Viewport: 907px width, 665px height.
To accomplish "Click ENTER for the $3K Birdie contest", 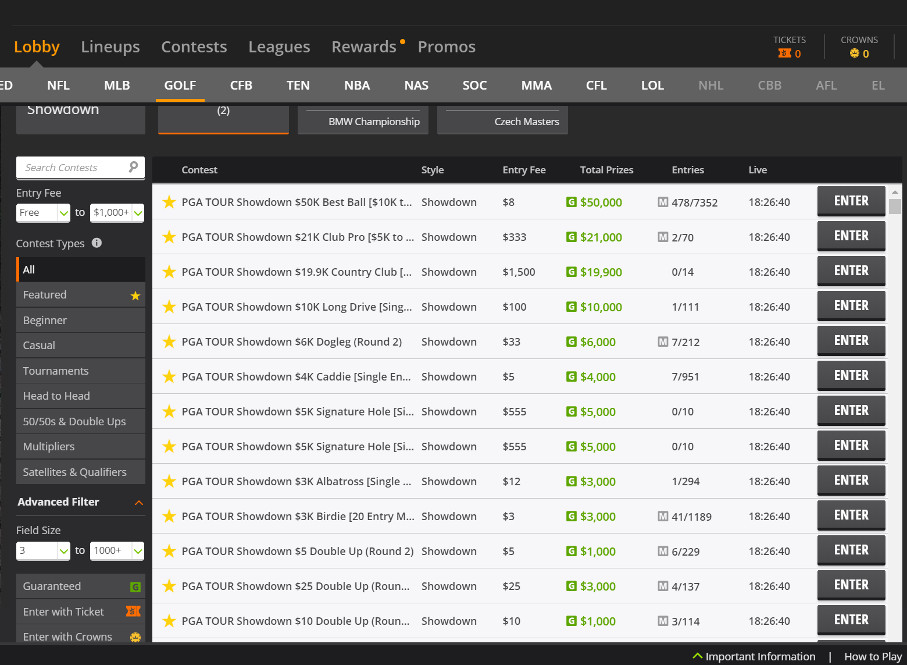I will tap(851, 515).
